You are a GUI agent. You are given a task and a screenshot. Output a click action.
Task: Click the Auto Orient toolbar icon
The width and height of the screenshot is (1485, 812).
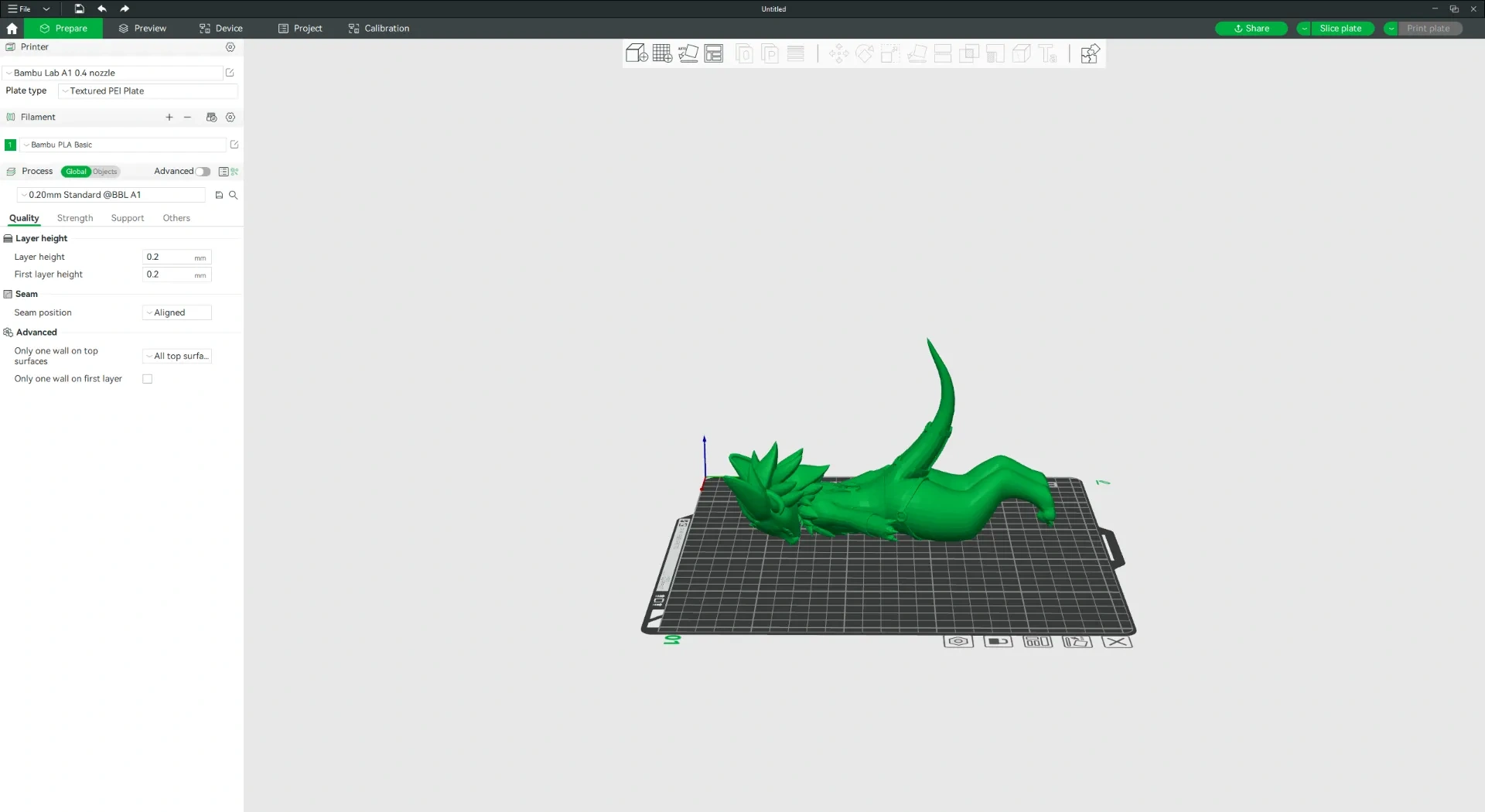pyautogui.click(x=688, y=53)
